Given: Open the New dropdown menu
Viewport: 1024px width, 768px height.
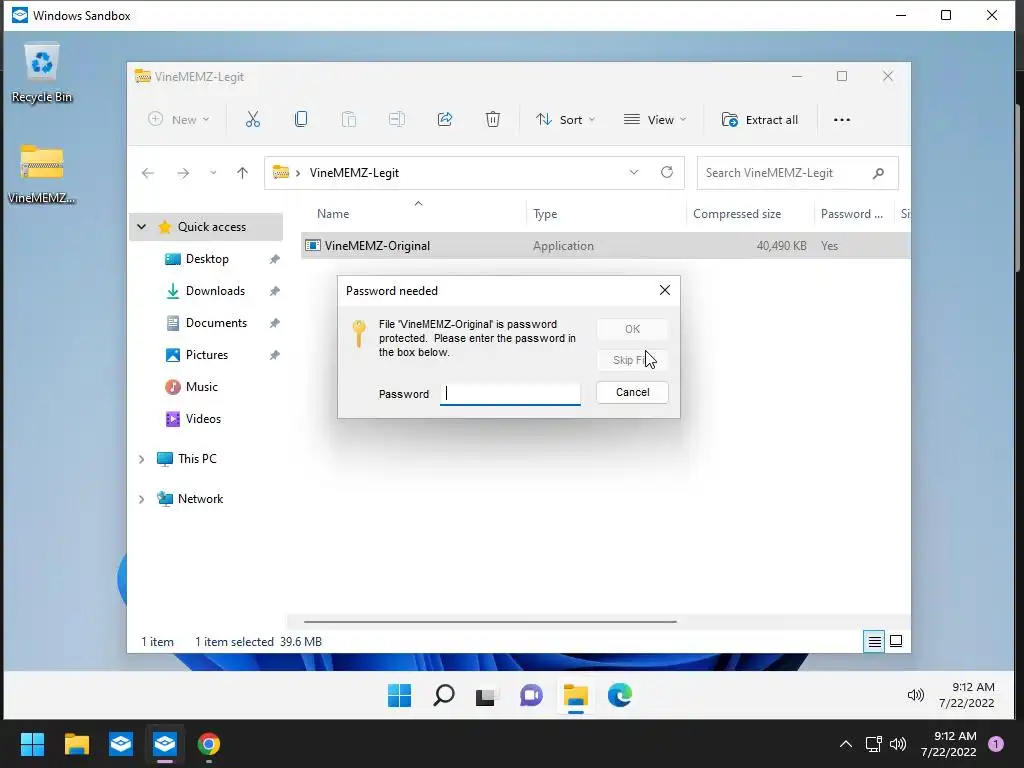Looking at the screenshot, I should point(179,120).
